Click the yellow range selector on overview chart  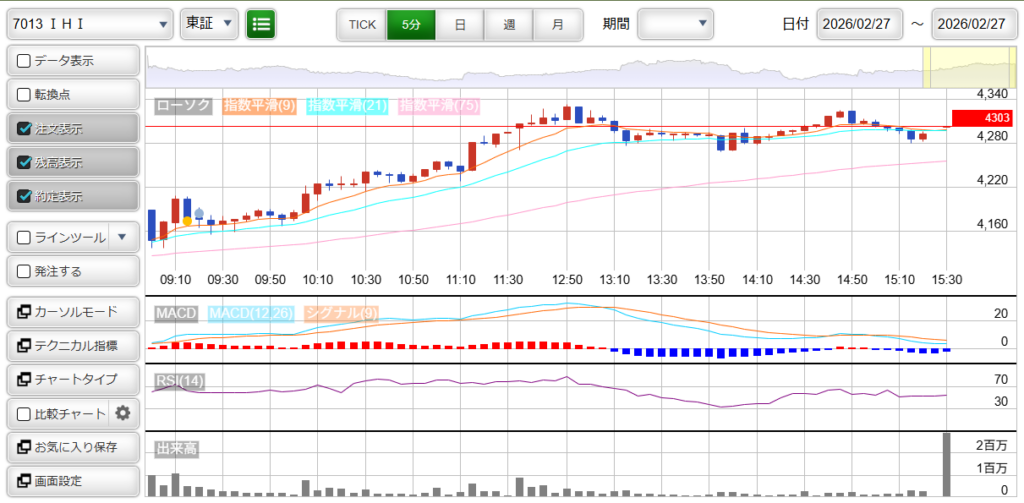(940, 67)
